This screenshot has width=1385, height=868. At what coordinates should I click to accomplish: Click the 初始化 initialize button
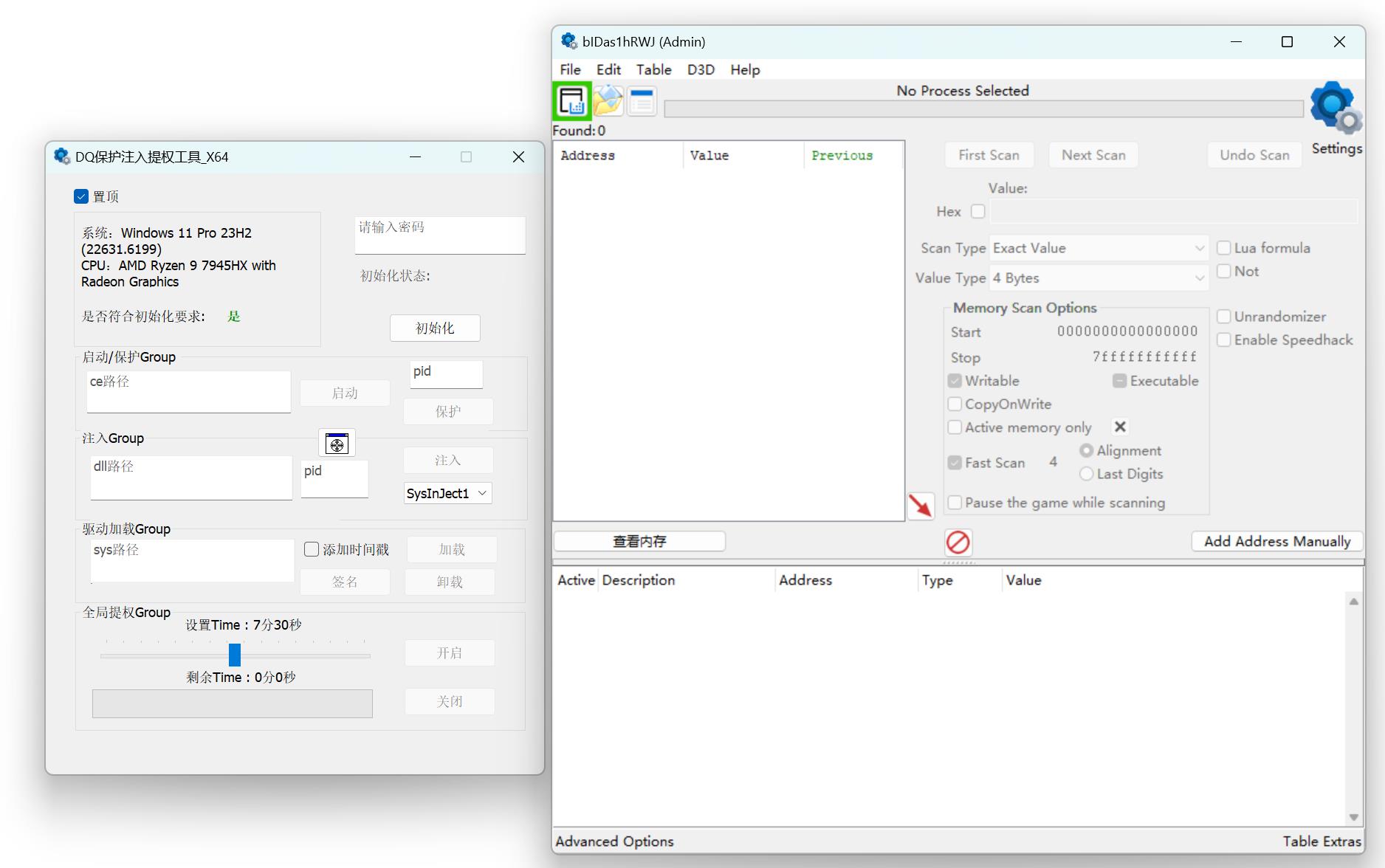[x=435, y=328]
